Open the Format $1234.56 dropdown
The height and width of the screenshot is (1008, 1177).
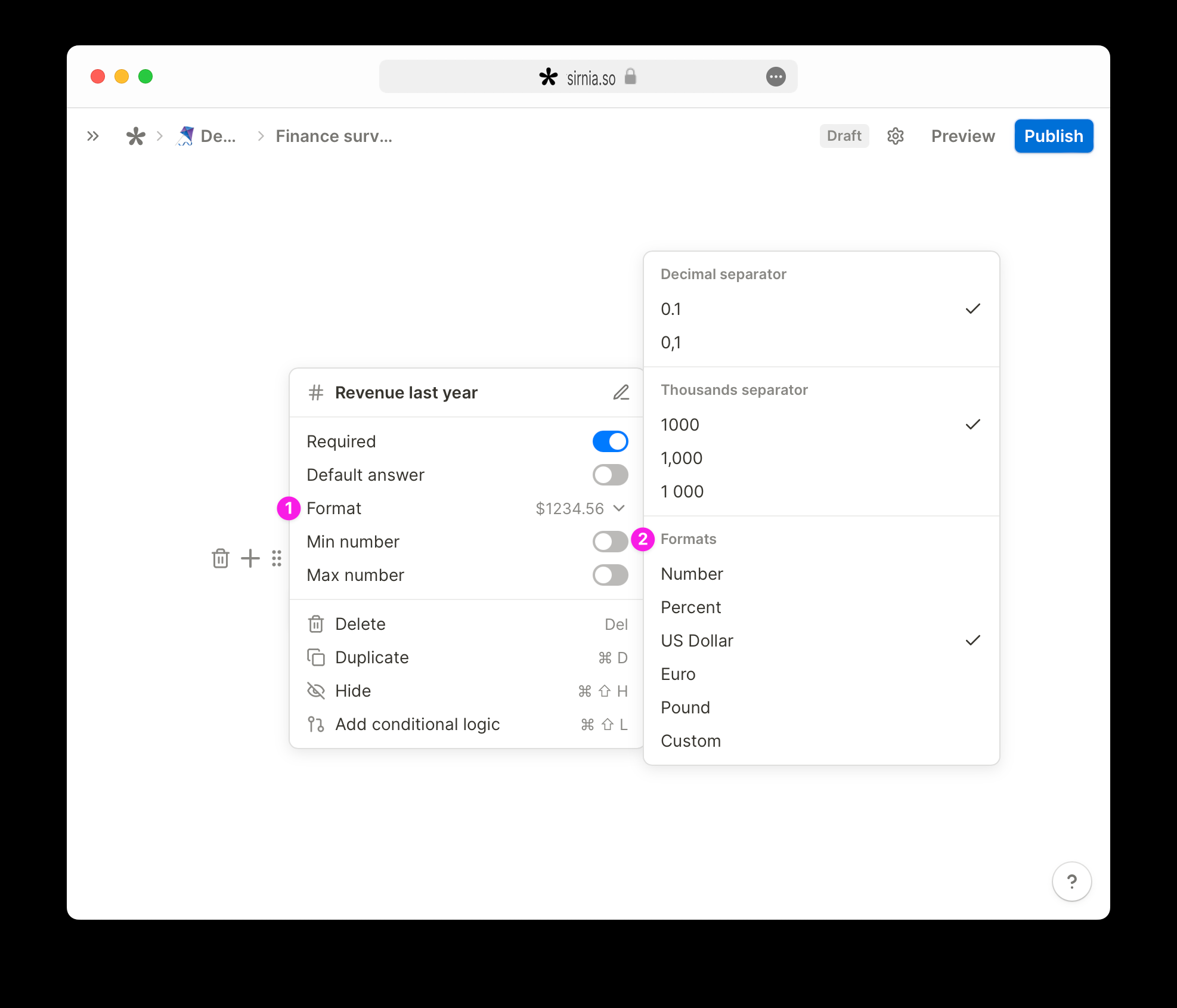click(580, 508)
